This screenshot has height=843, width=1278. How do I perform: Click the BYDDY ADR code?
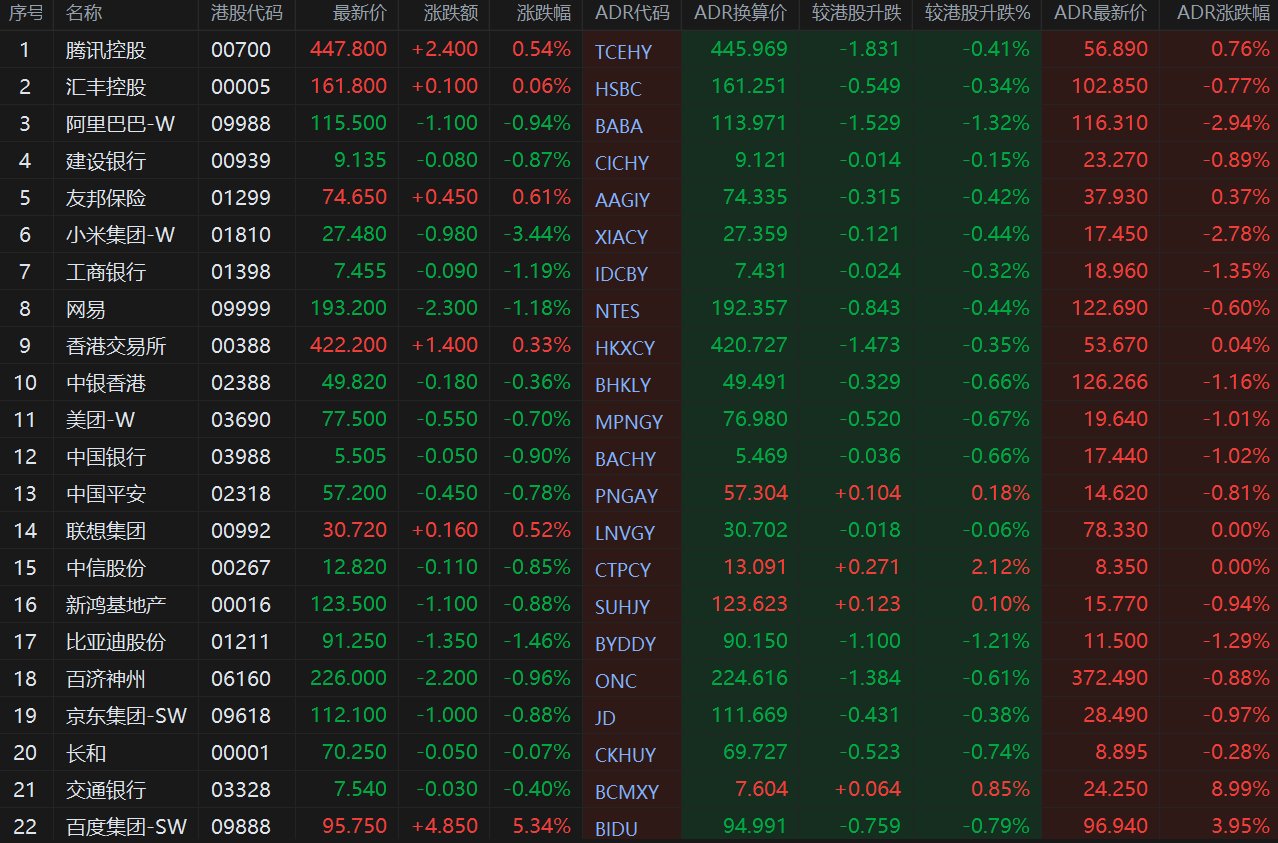(626, 644)
